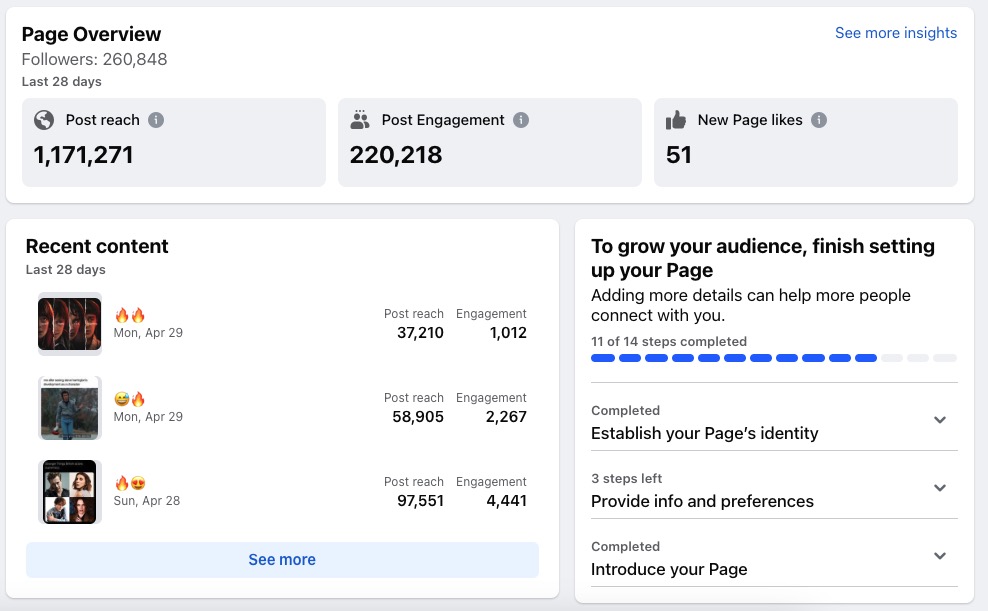
Task: Select the Post Engagement 220,218 card
Action: point(490,142)
